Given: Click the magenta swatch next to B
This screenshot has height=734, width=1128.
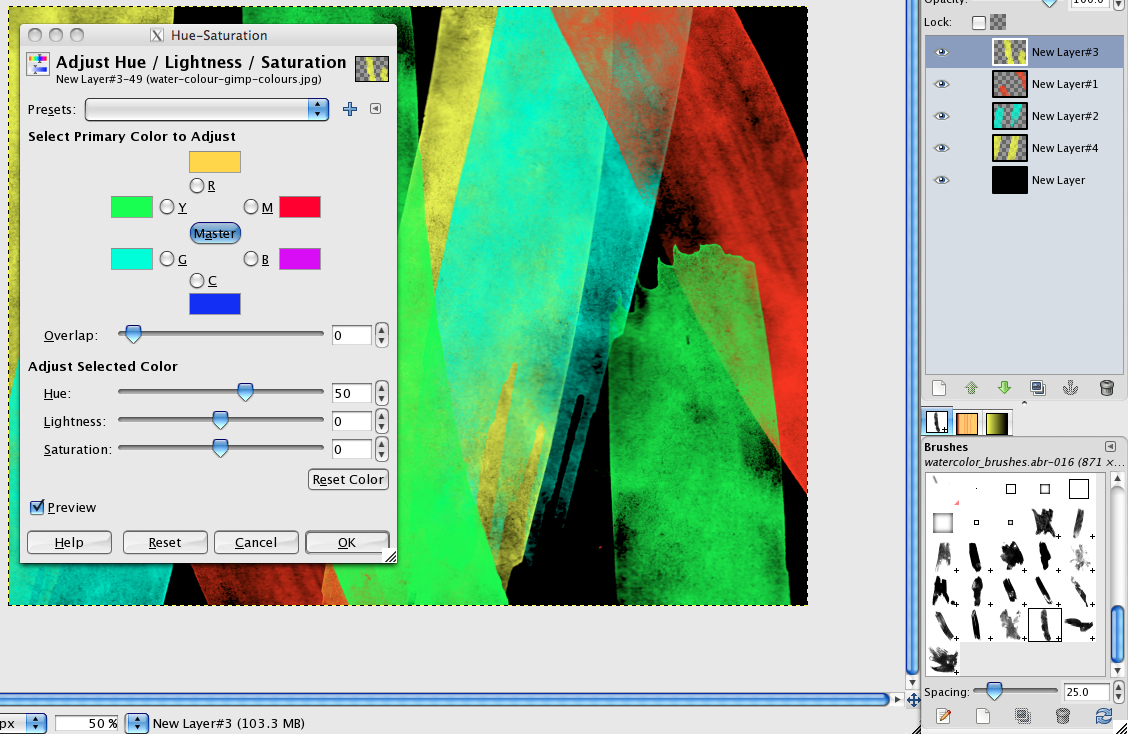Looking at the screenshot, I should tap(300, 259).
